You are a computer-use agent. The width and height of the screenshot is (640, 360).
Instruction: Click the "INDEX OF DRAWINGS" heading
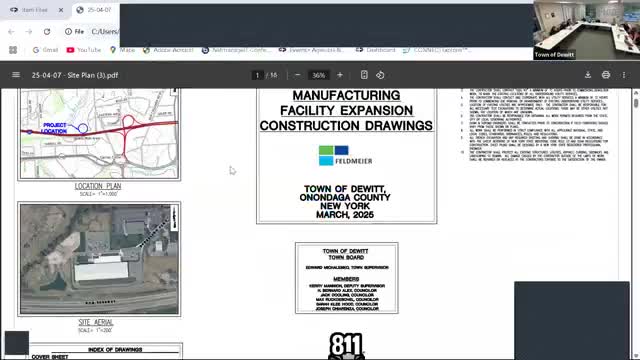pos(115,350)
